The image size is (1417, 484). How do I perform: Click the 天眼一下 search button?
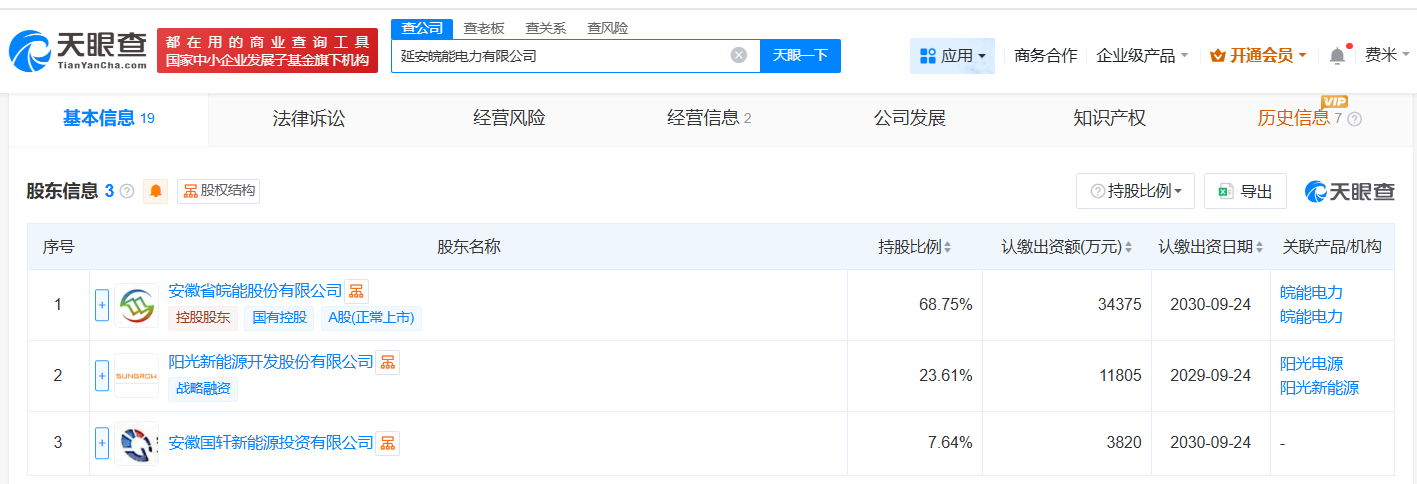800,56
